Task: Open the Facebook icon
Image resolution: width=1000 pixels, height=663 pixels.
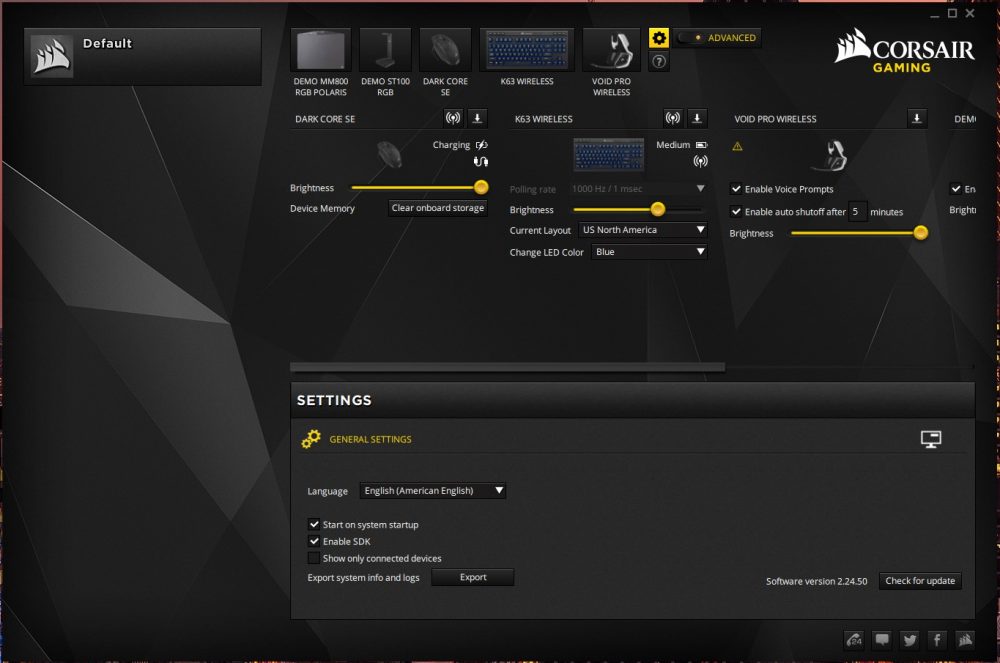Action: 938,639
